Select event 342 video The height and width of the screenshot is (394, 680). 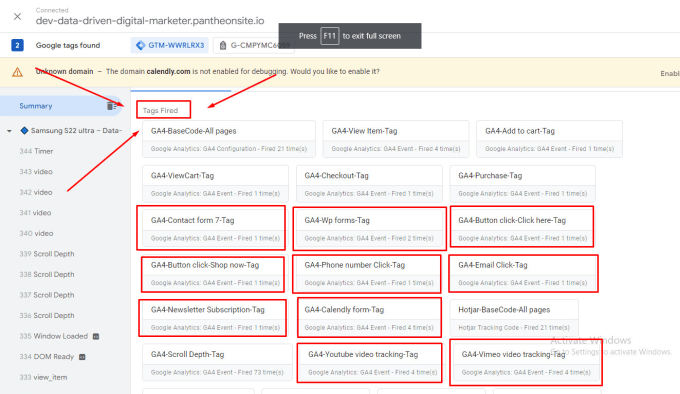pos(36,192)
